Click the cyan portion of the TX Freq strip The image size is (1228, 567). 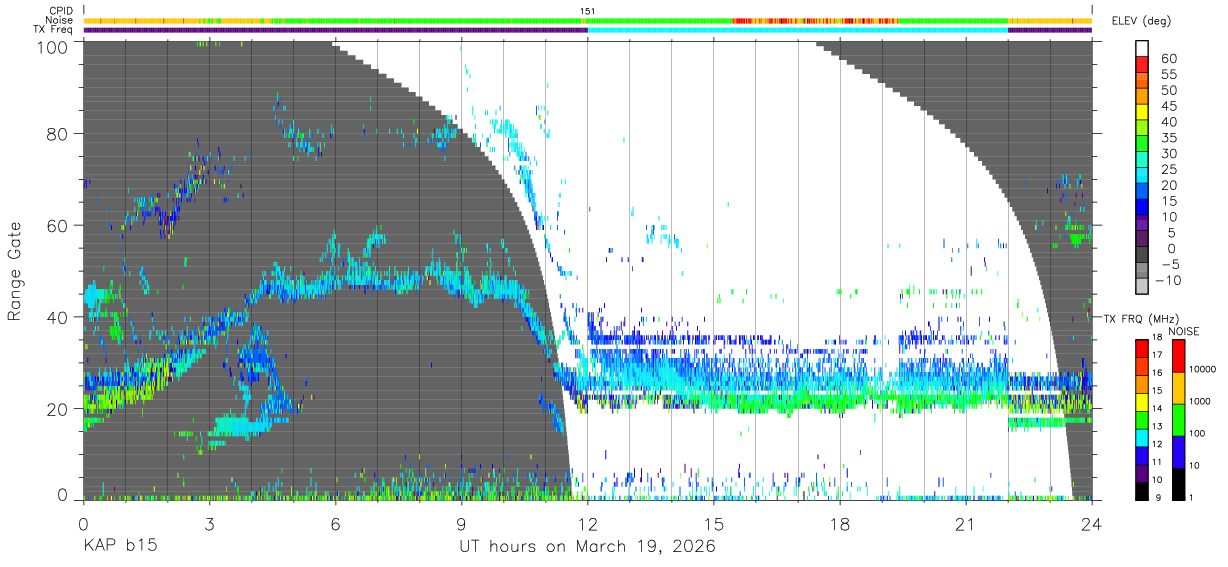tap(797, 30)
